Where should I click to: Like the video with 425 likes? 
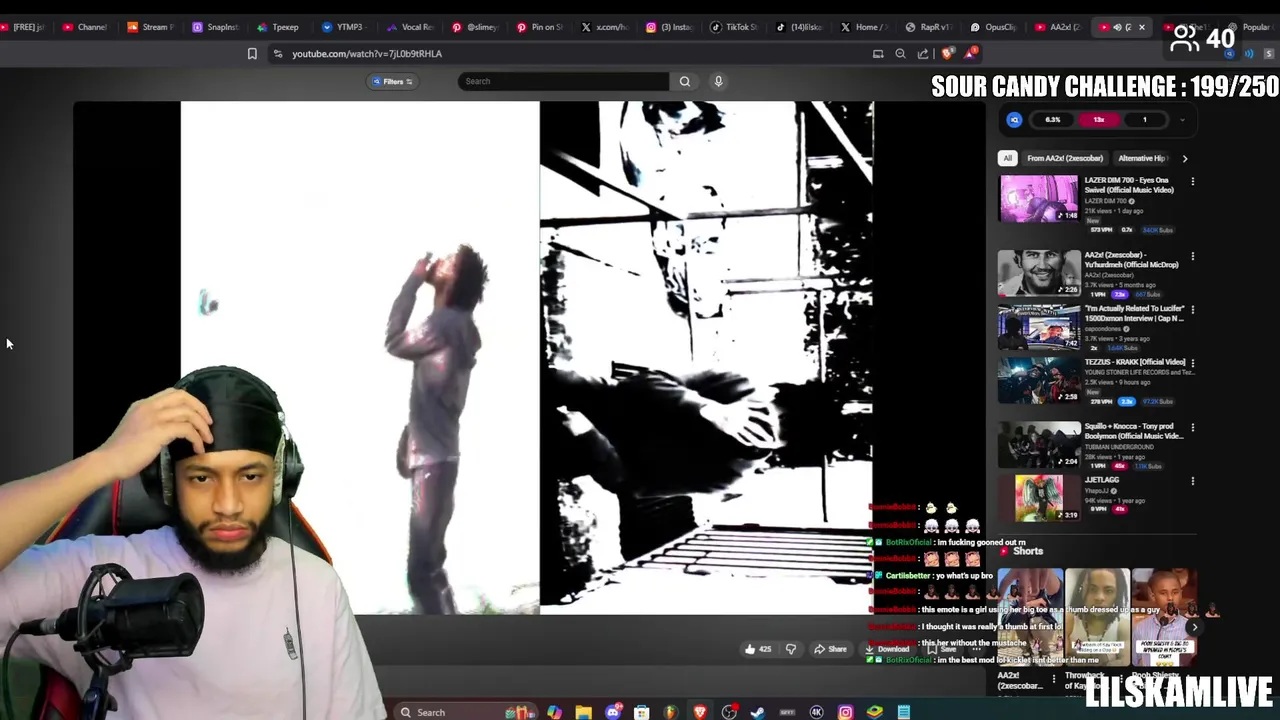(x=758, y=649)
